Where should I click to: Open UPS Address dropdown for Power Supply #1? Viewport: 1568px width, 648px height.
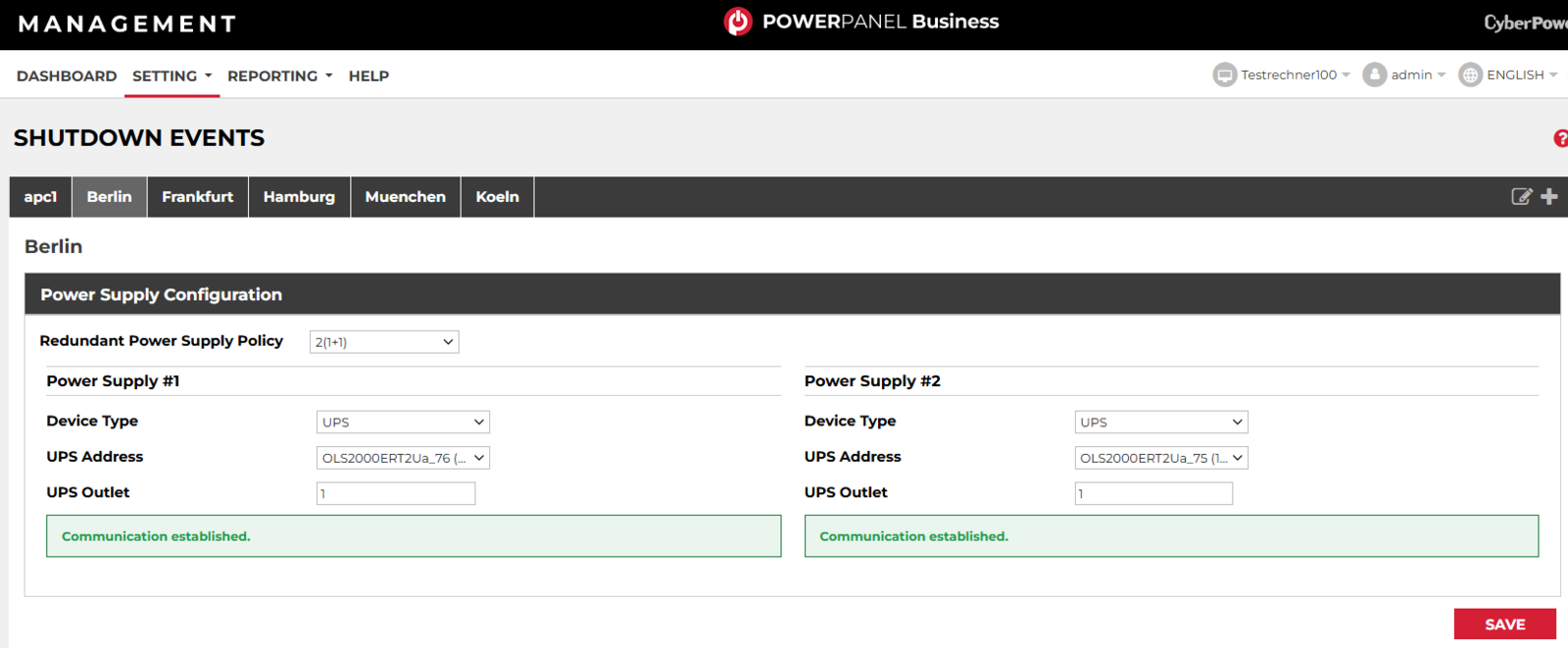[403, 458]
